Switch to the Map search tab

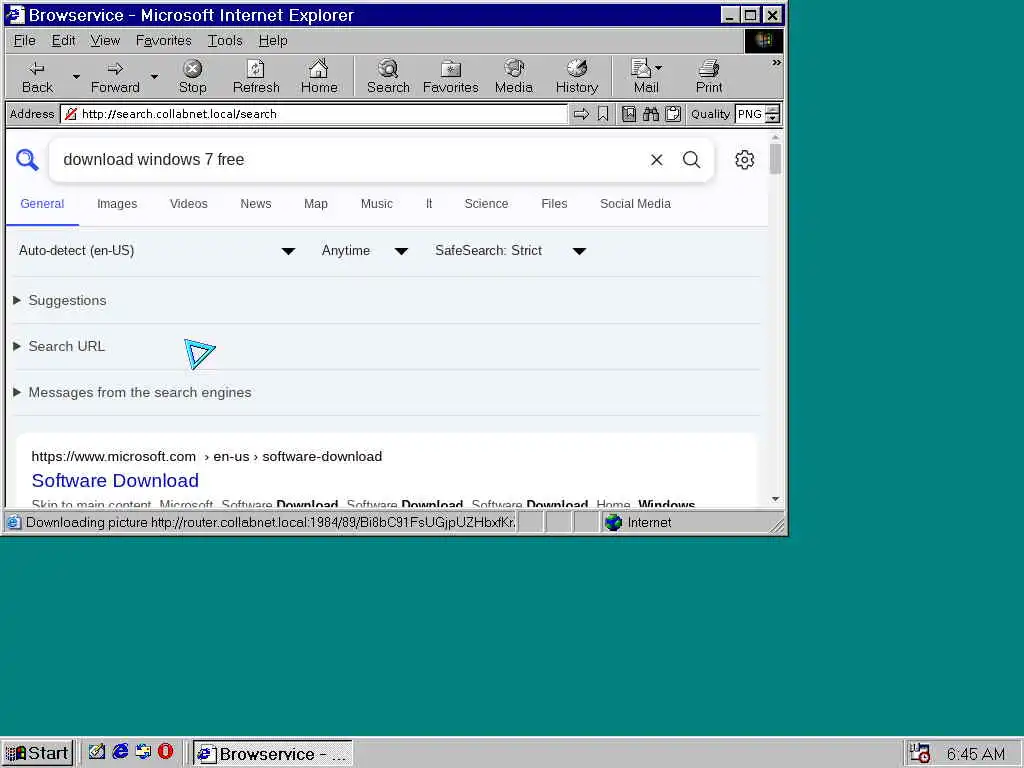point(315,204)
